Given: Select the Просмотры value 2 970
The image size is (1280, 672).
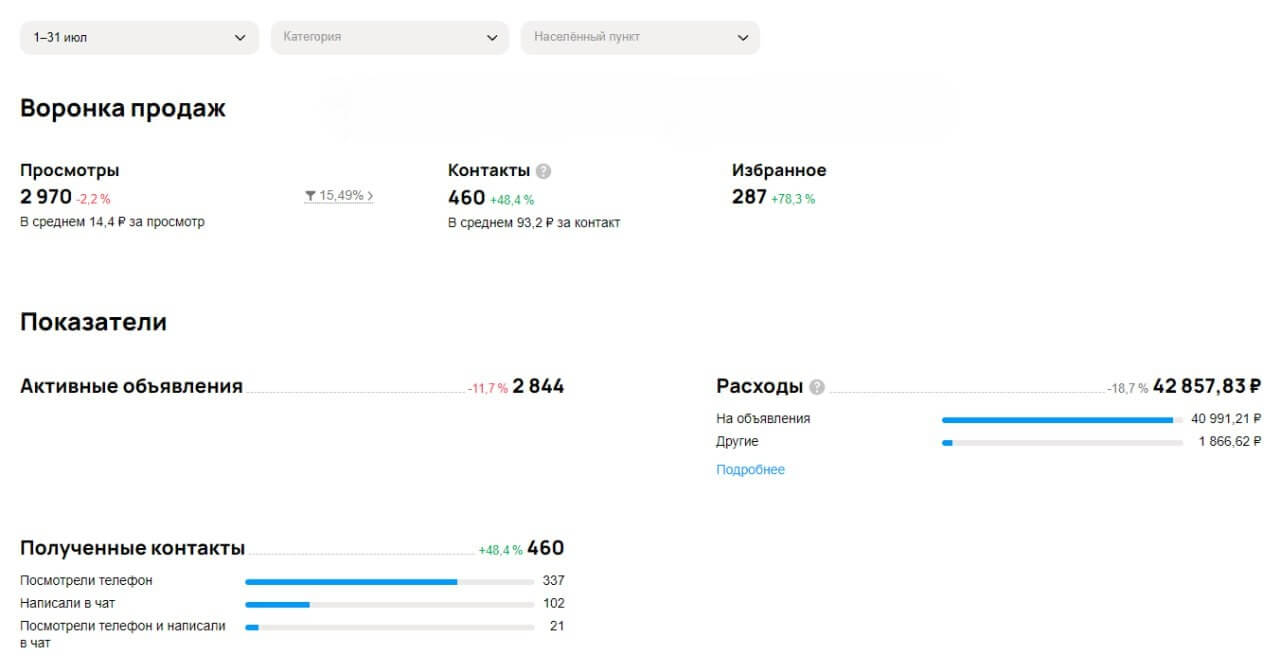Looking at the screenshot, I should [46, 197].
